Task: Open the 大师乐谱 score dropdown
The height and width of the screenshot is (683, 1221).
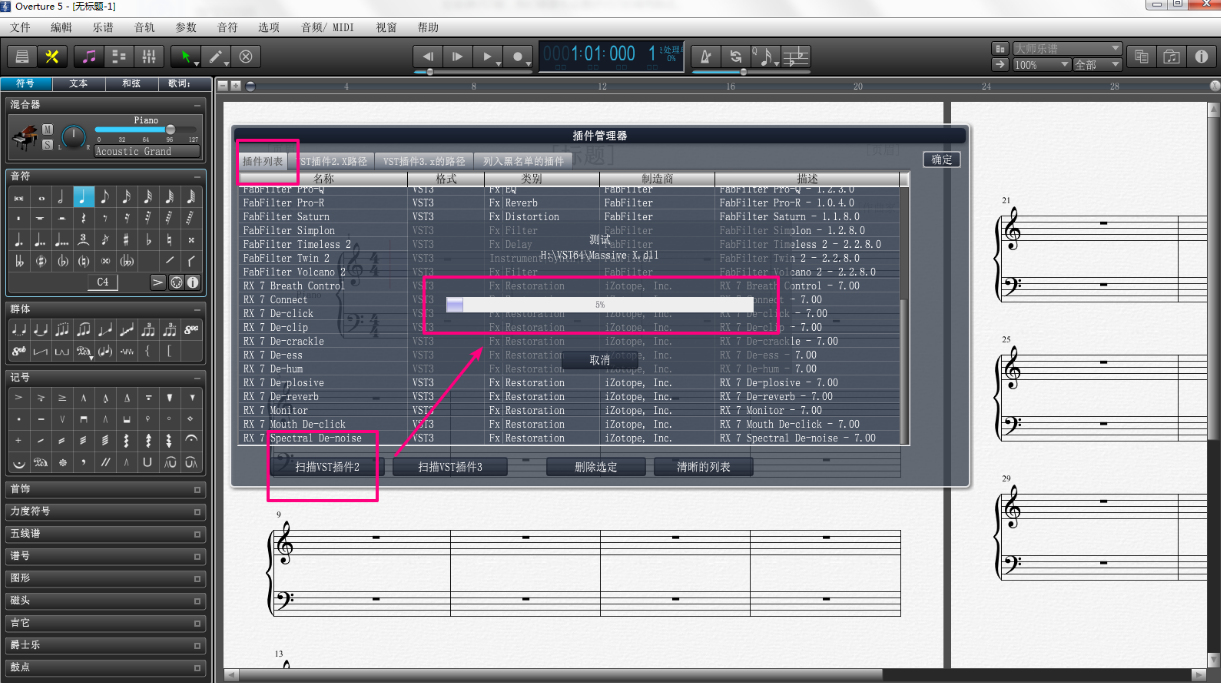Action: click(1067, 48)
